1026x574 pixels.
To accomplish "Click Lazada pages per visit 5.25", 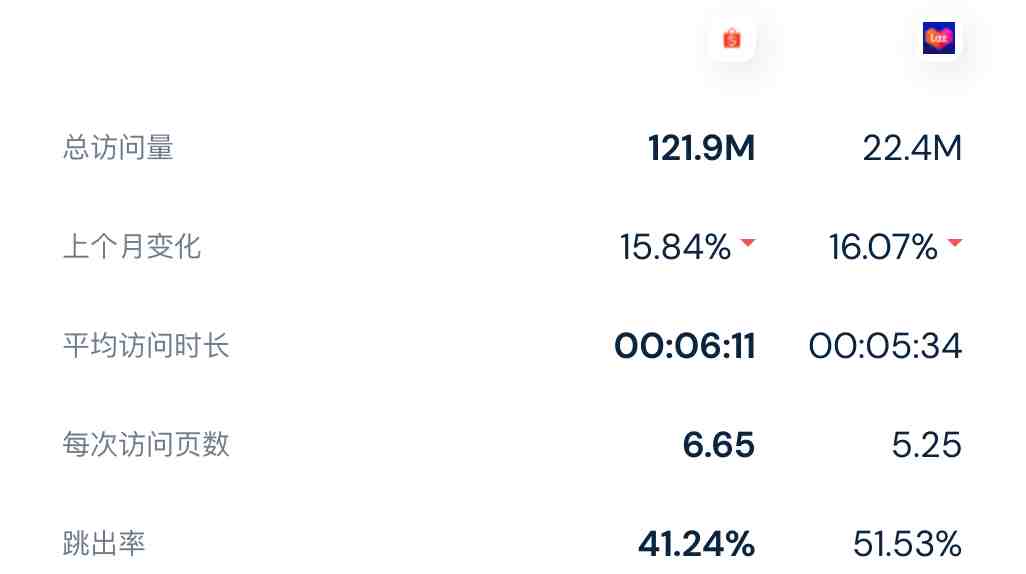I will click(927, 445).
